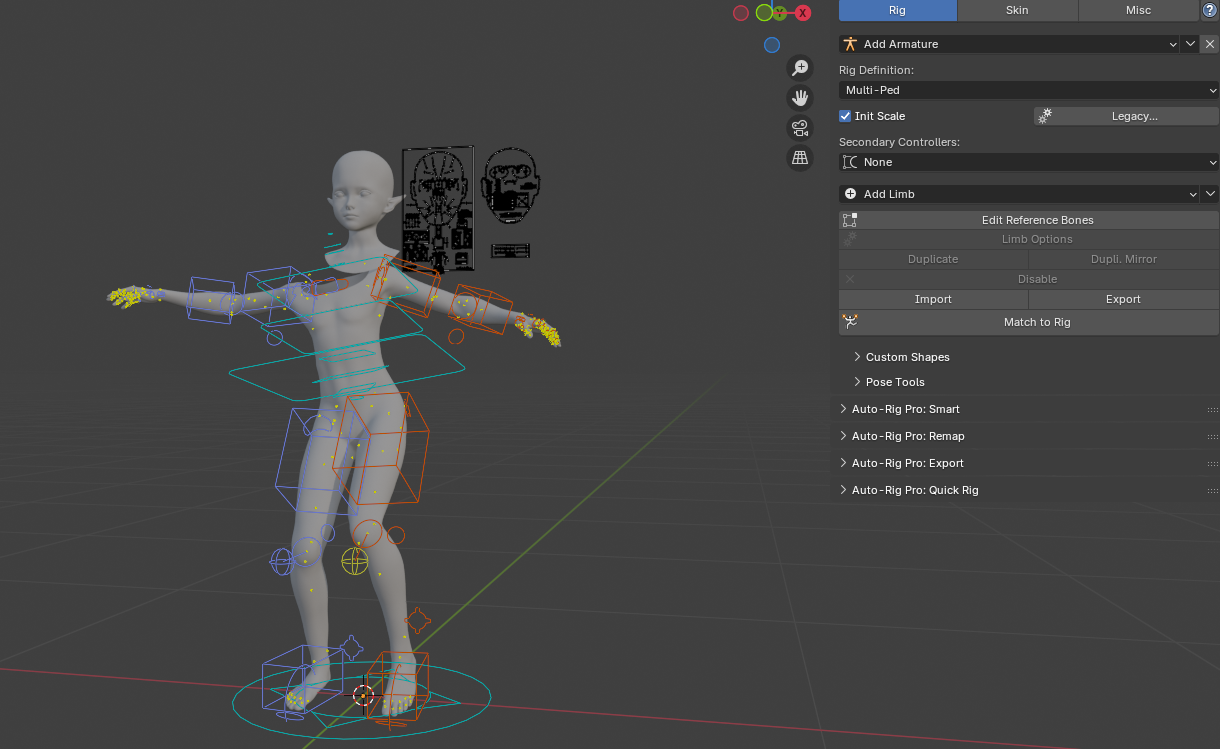Click the Match to Rig bone icon
This screenshot has height=749, width=1220.
(x=849, y=322)
